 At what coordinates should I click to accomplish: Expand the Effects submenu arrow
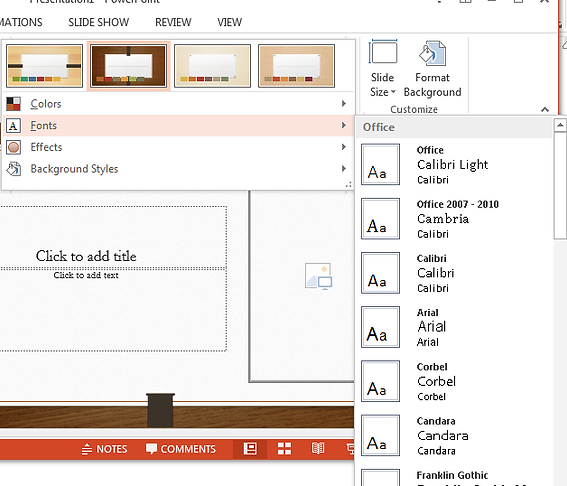point(344,147)
